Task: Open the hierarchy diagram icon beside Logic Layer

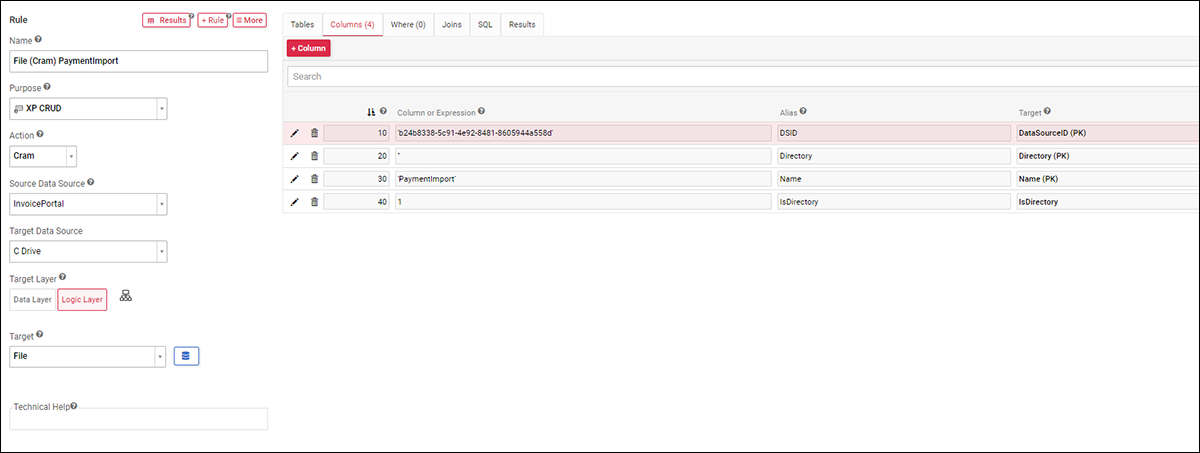Action: tap(126, 296)
